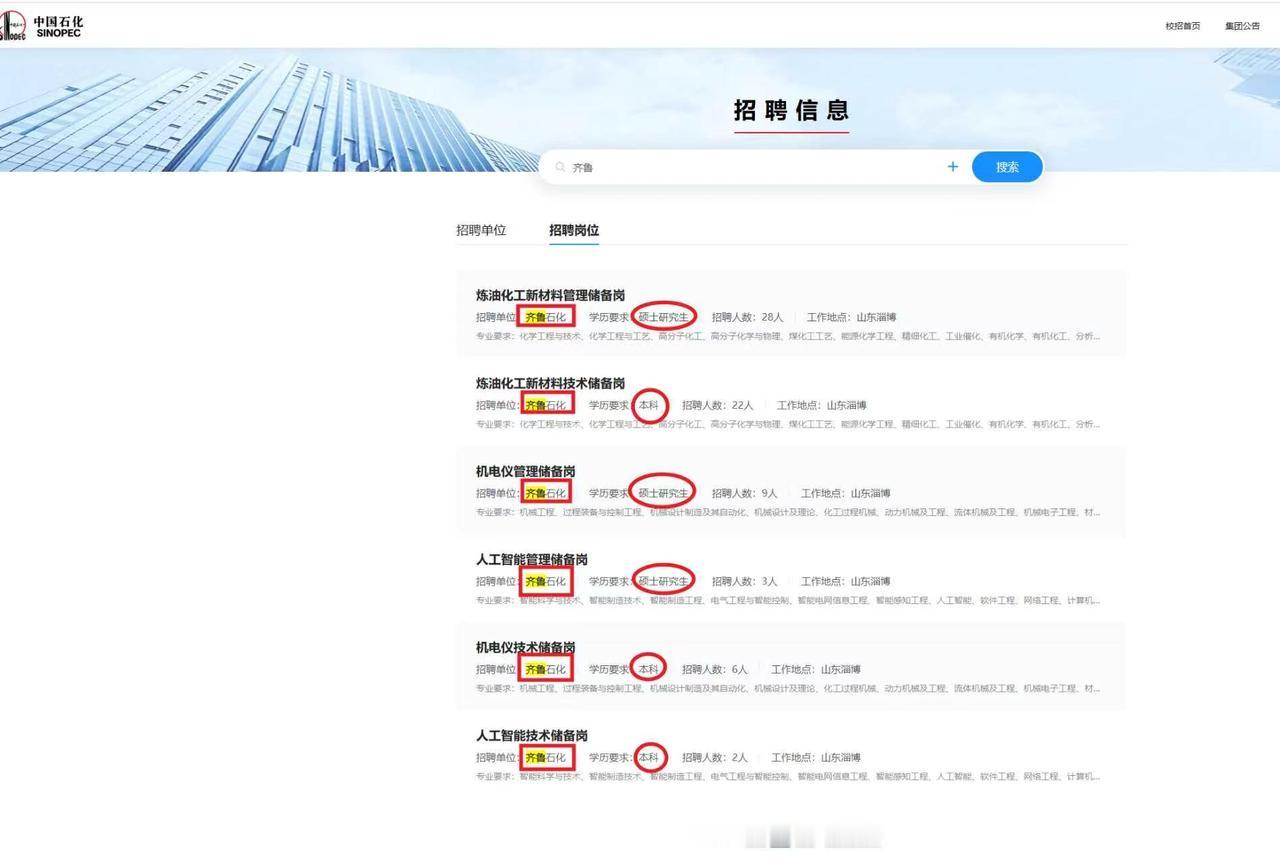
Task: Click the 专业要求 line under 人工智能技术储备岗
Action: coord(788,776)
